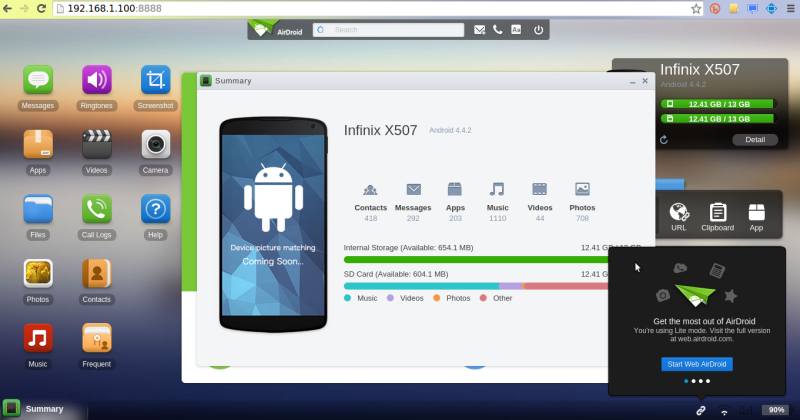The width and height of the screenshot is (800, 420).
Task: Open the Frequent contacts icon
Action: (x=96, y=338)
